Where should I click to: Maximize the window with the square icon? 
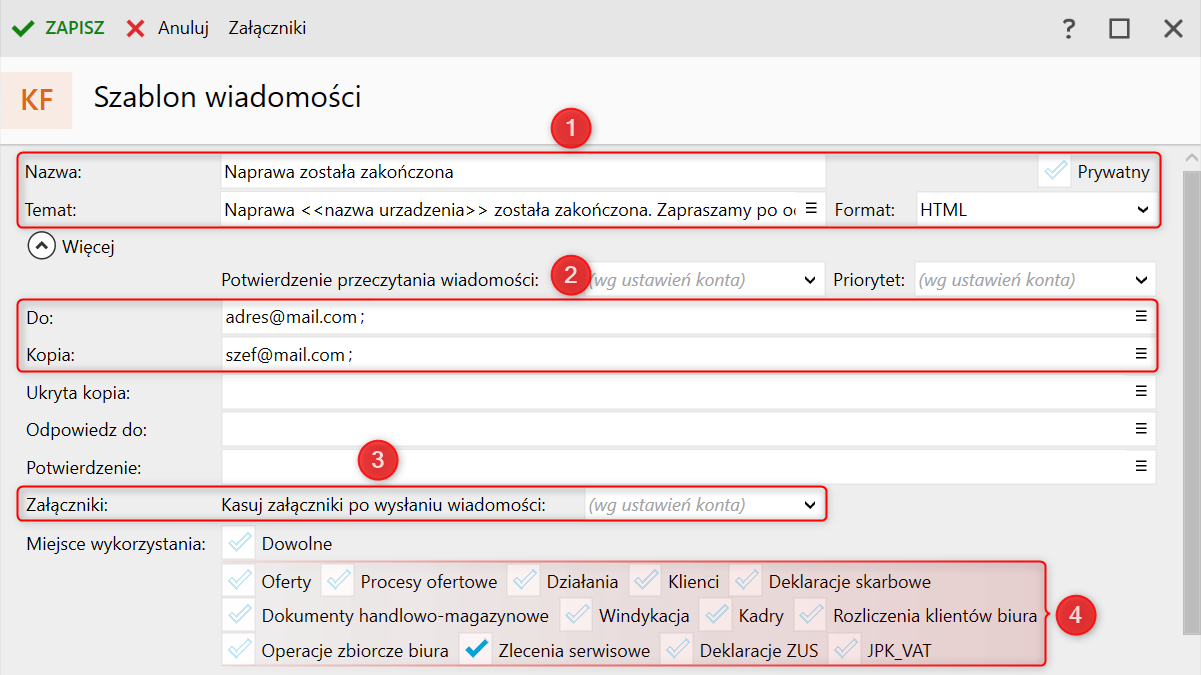(1119, 28)
